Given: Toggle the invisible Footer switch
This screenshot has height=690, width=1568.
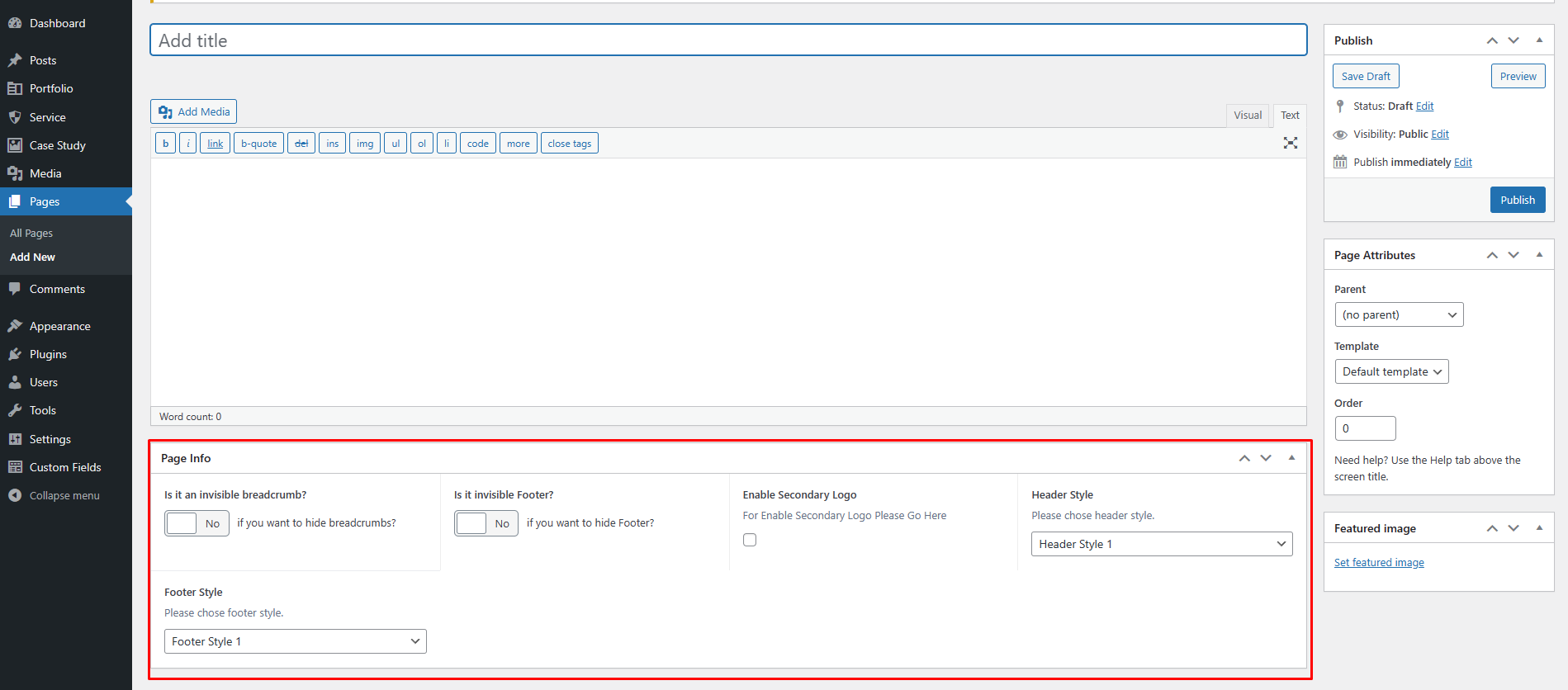Looking at the screenshot, I should 486,523.
